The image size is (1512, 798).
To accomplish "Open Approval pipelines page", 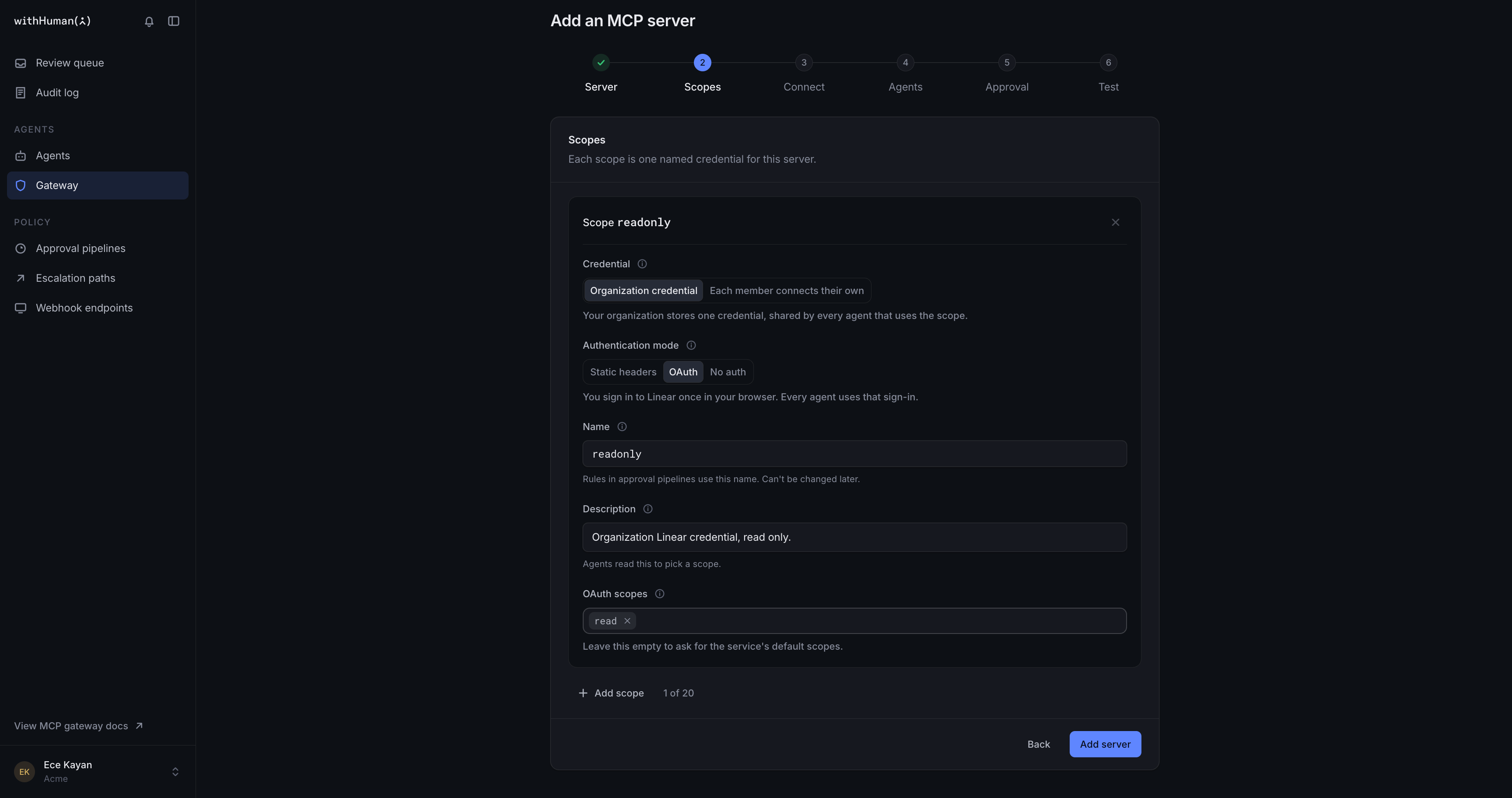I will (x=98, y=248).
